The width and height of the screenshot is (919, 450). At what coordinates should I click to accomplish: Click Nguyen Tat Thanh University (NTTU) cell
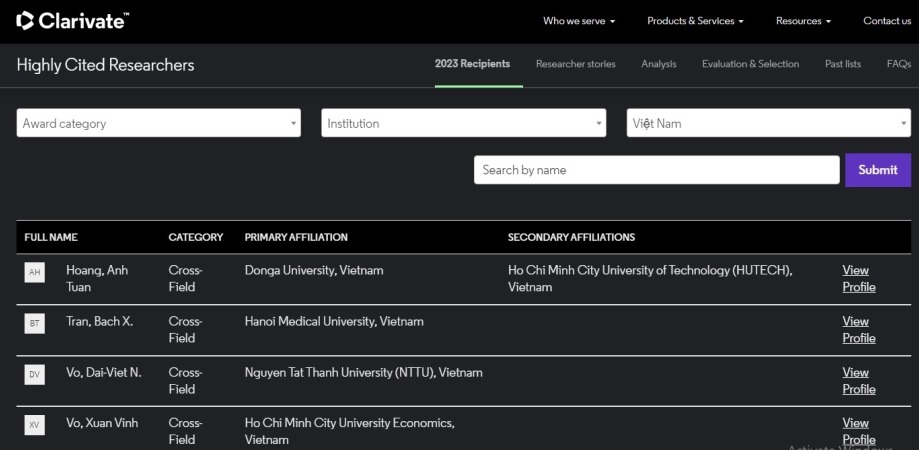click(364, 372)
